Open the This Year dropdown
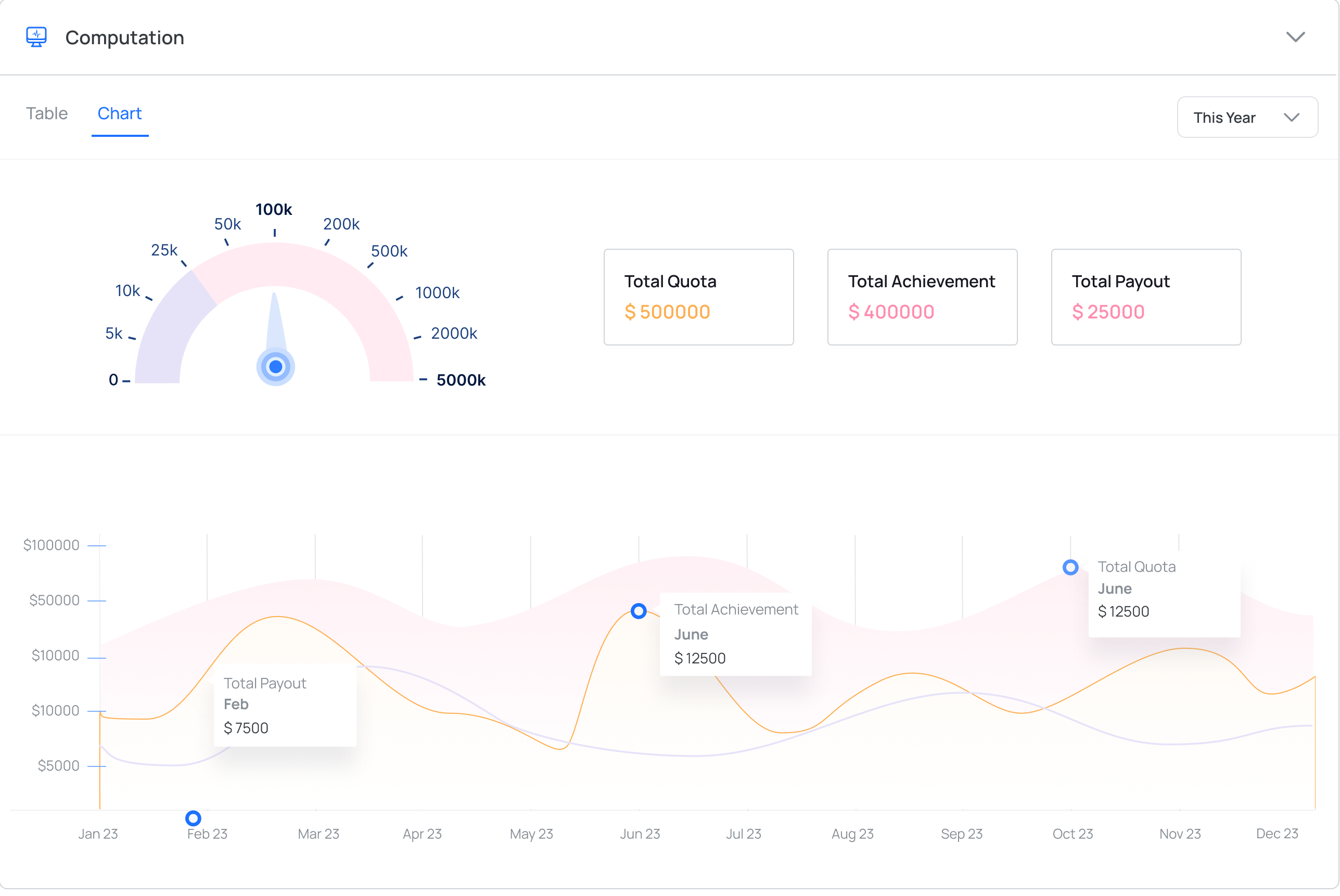This screenshot has height=896, width=1340. pyautogui.click(x=1247, y=117)
